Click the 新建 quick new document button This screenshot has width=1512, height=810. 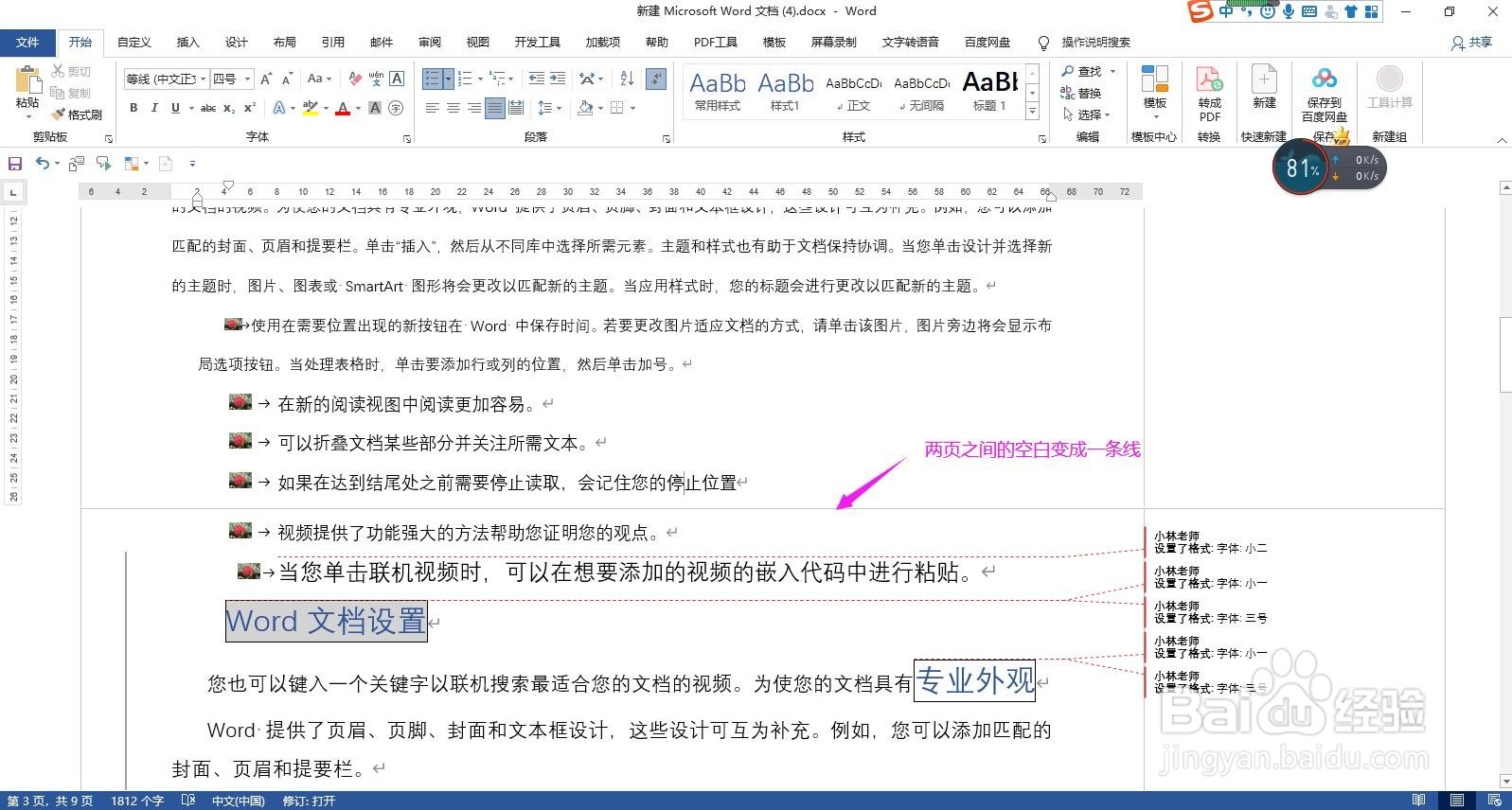tap(1264, 88)
